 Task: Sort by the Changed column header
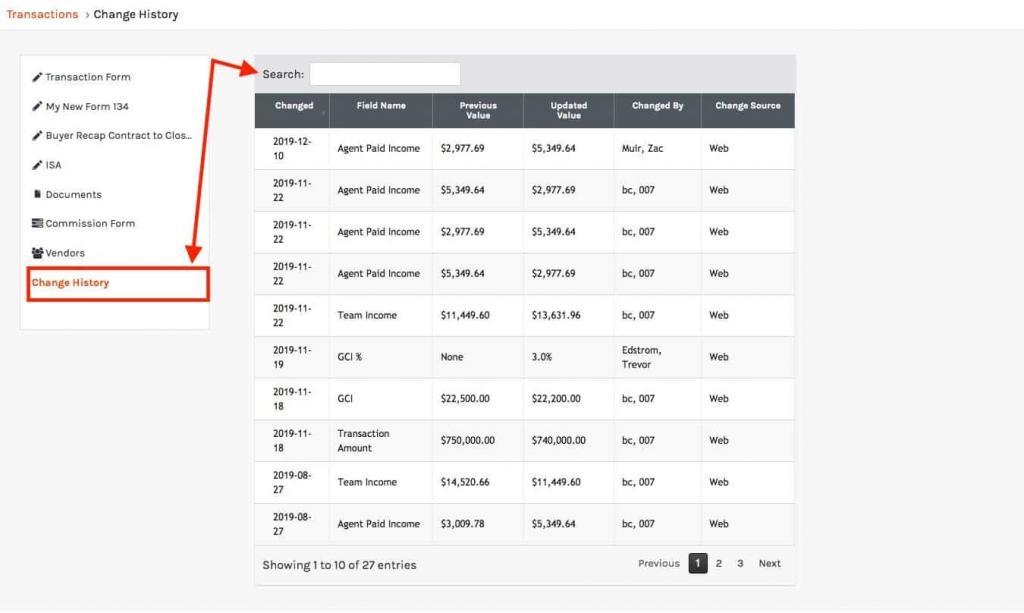[292, 110]
